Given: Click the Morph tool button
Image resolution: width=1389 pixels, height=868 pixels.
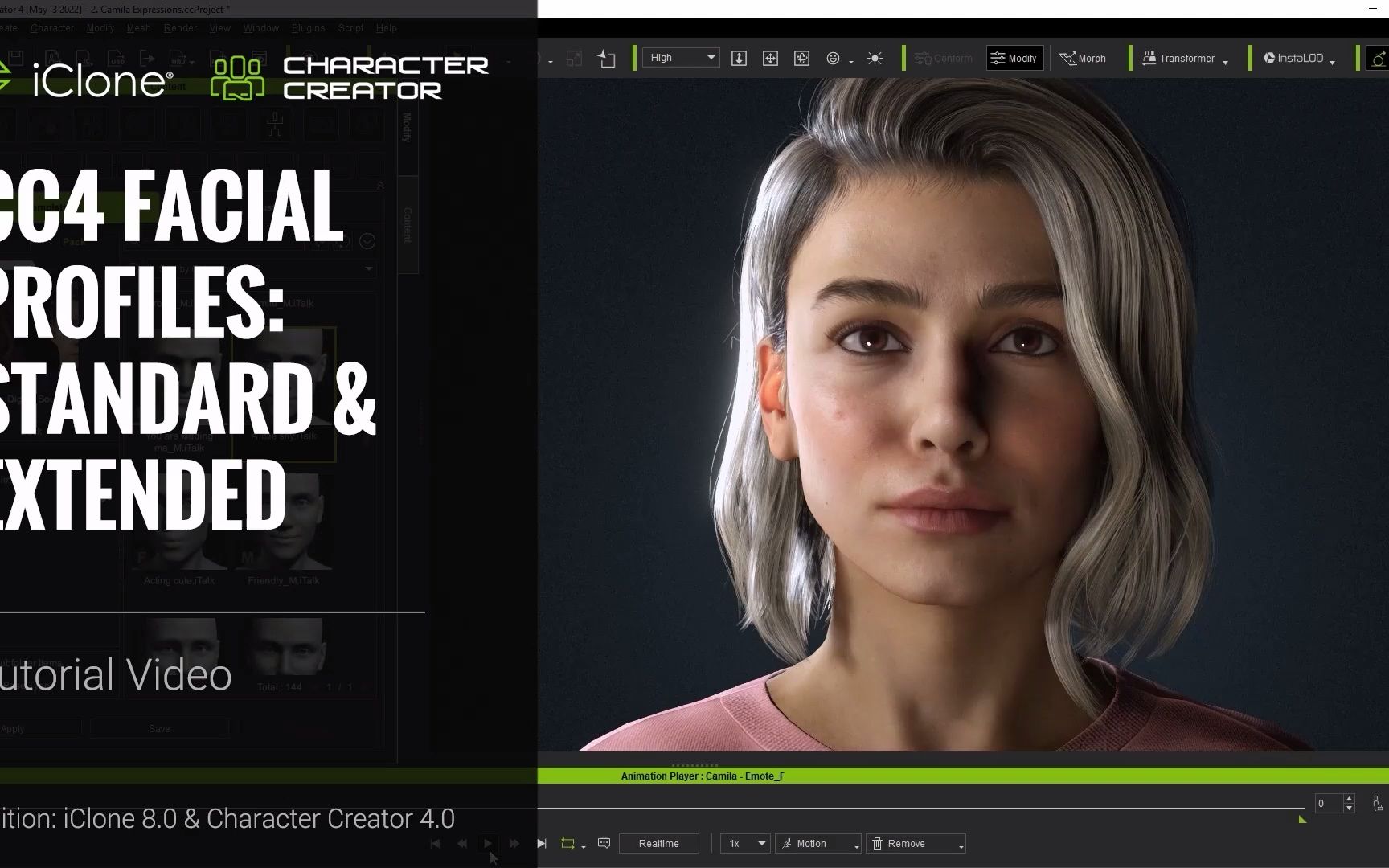Looking at the screenshot, I should tap(1083, 58).
